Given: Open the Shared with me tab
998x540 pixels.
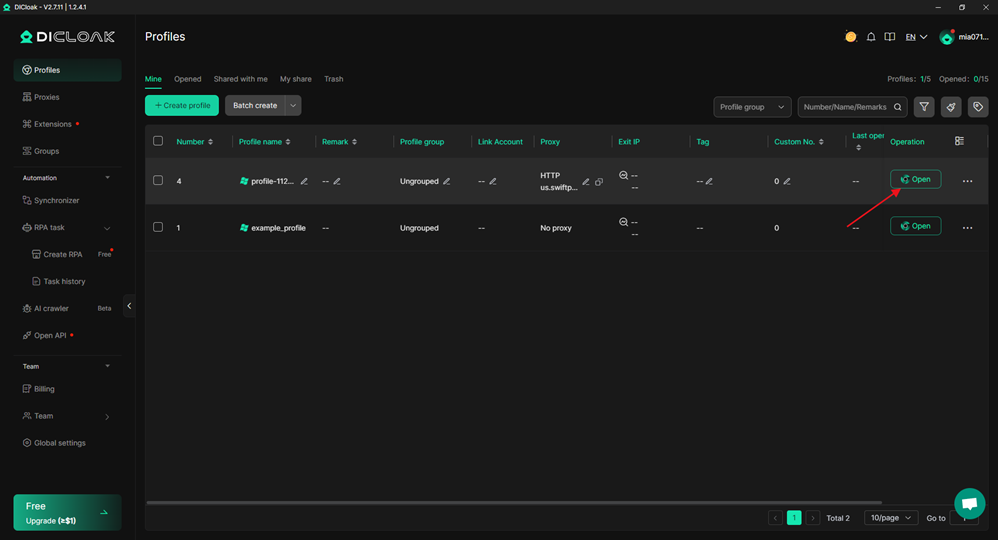Looking at the screenshot, I should tap(240, 79).
